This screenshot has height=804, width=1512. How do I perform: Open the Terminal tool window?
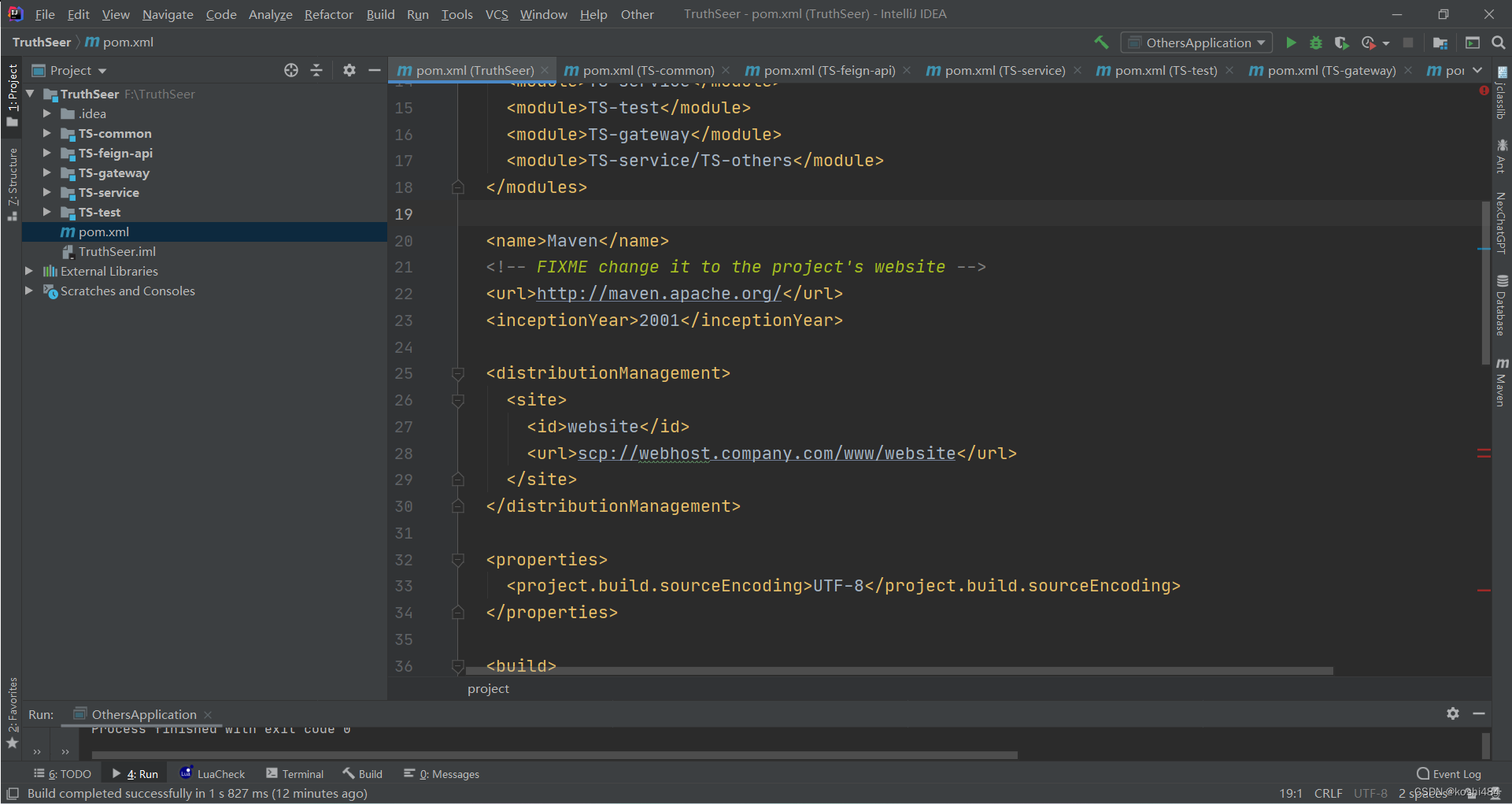click(295, 774)
